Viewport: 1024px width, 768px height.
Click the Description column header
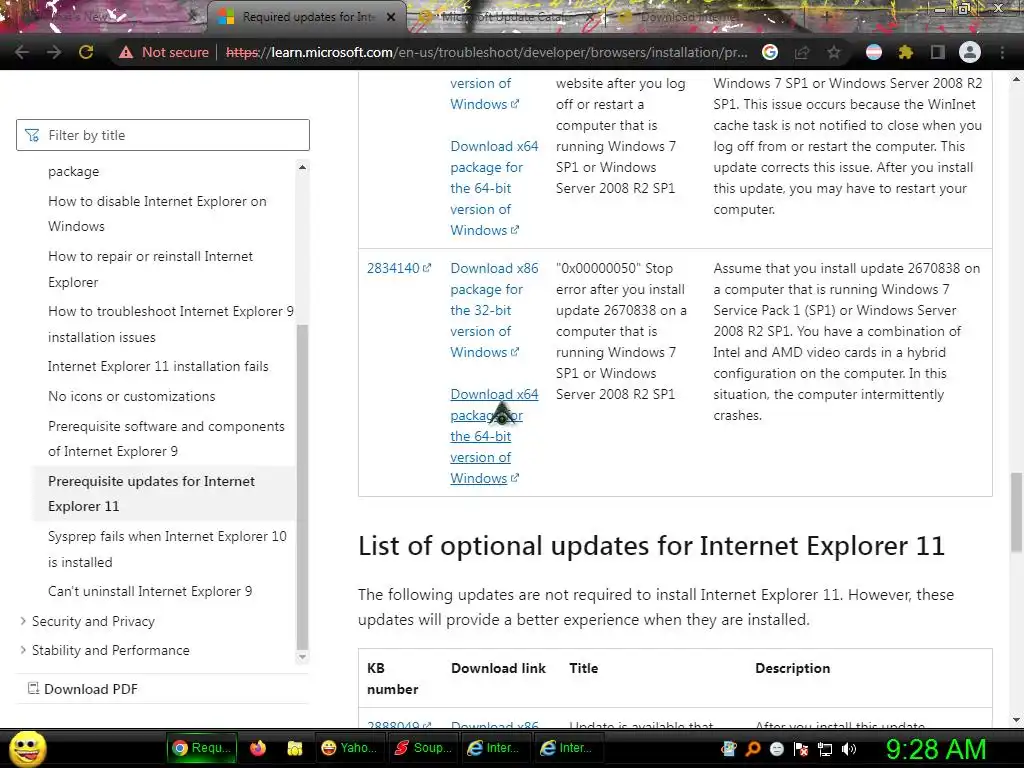(792, 668)
